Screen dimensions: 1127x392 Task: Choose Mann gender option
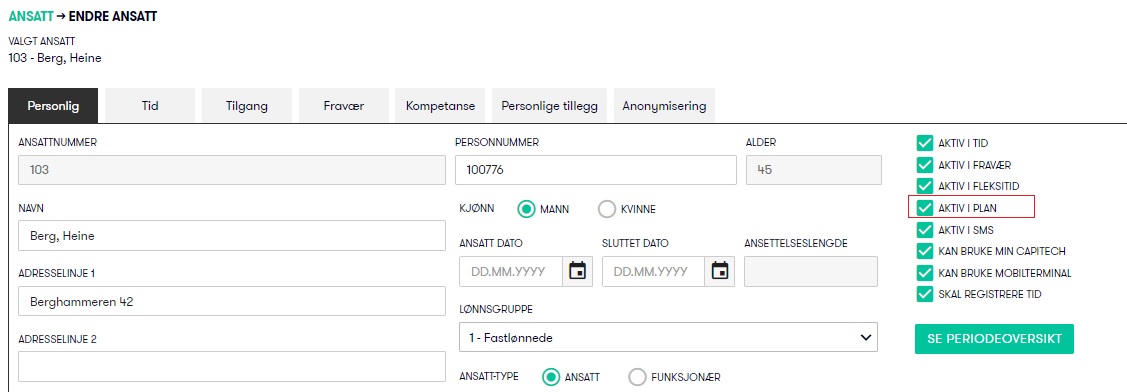(527, 209)
